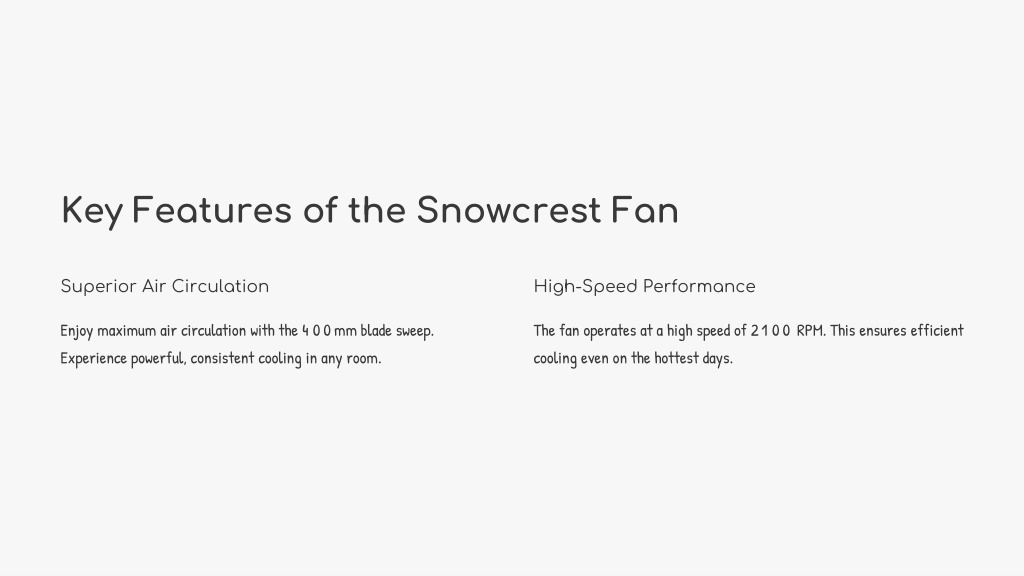
Task: Click the words "blade sweep" in the first paragraph
Action: tap(396, 331)
